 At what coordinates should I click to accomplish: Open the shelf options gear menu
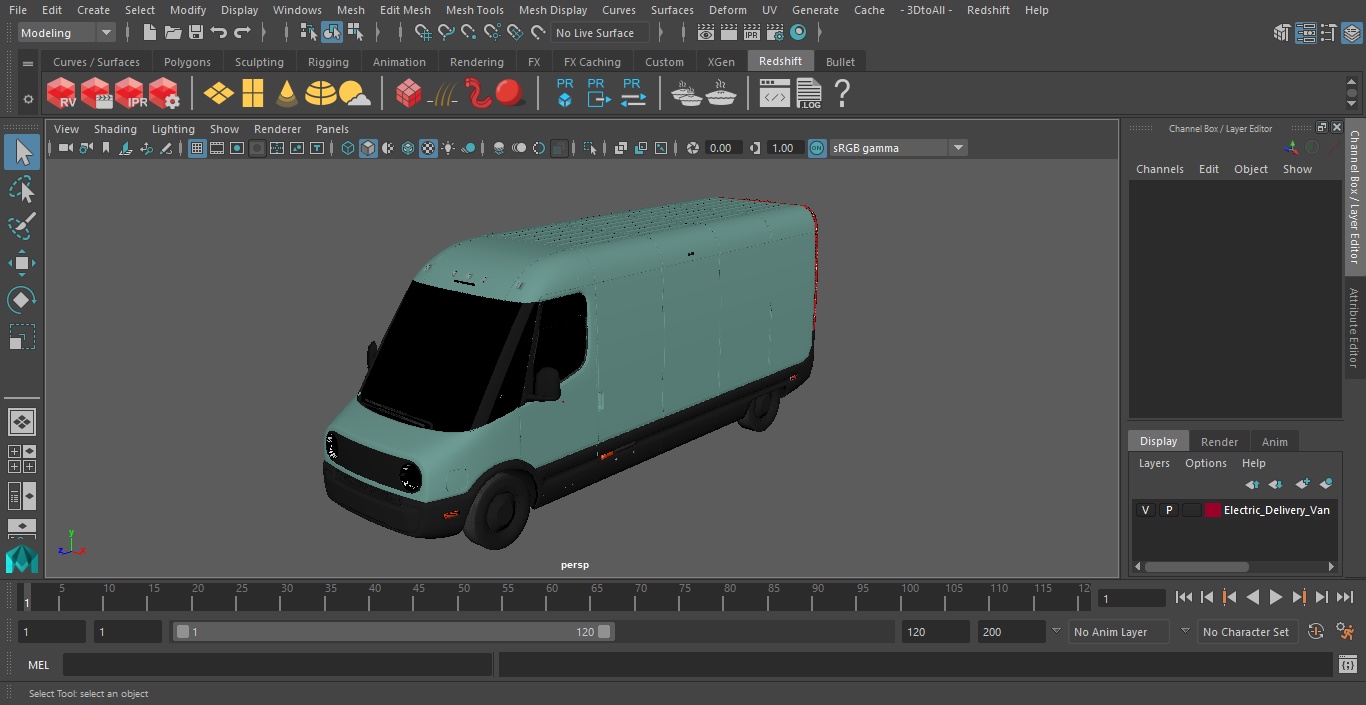click(x=28, y=99)
